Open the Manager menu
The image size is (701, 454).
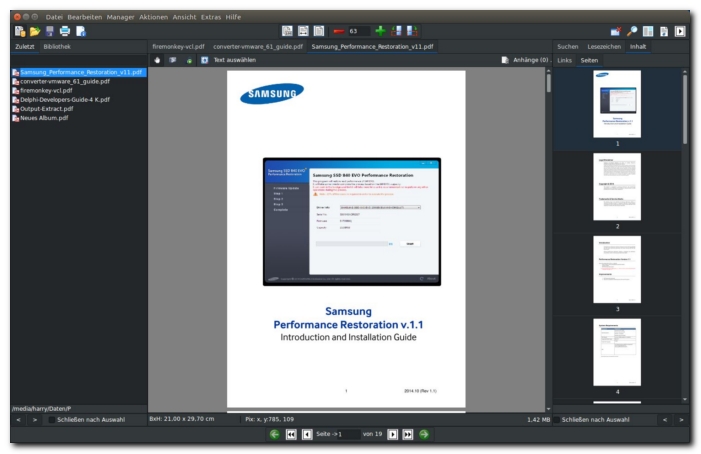tap(120, 17)
